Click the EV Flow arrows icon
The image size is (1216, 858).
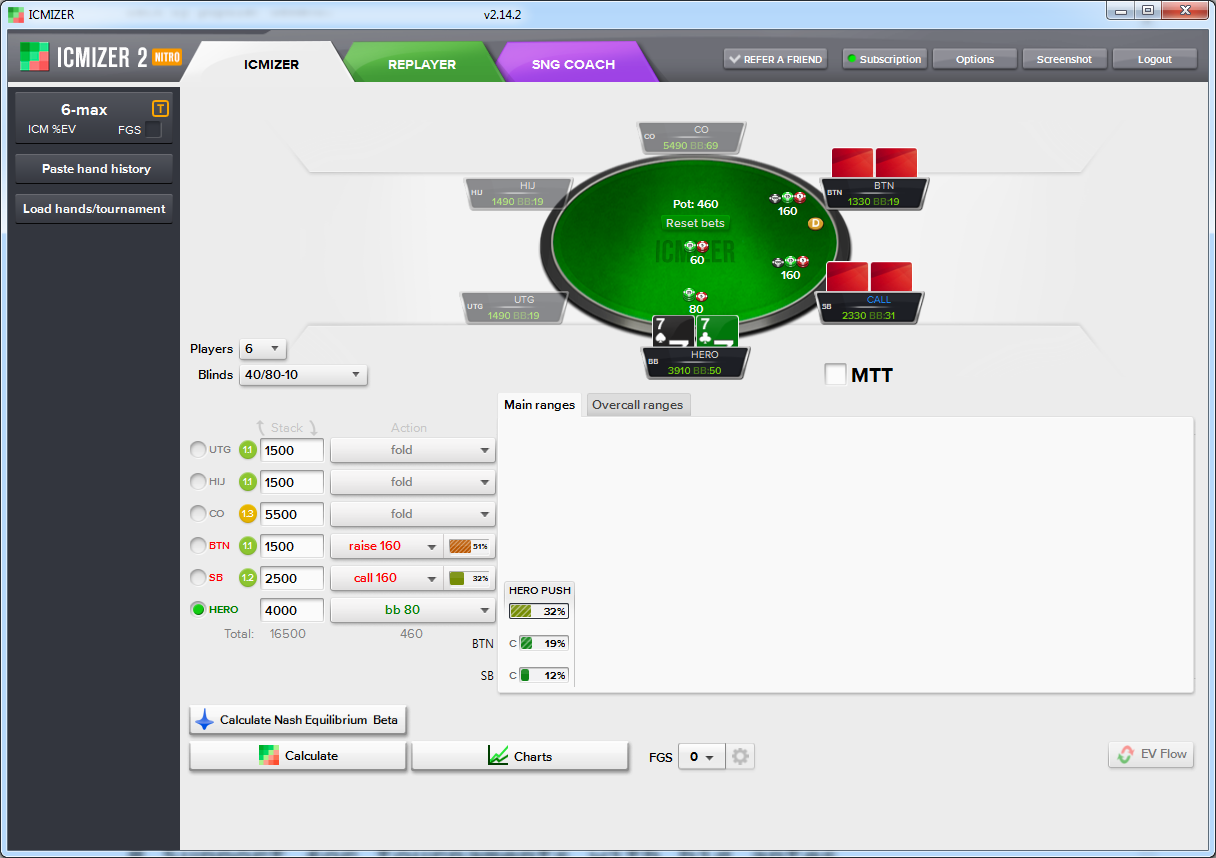click(x=1126, y=754)
